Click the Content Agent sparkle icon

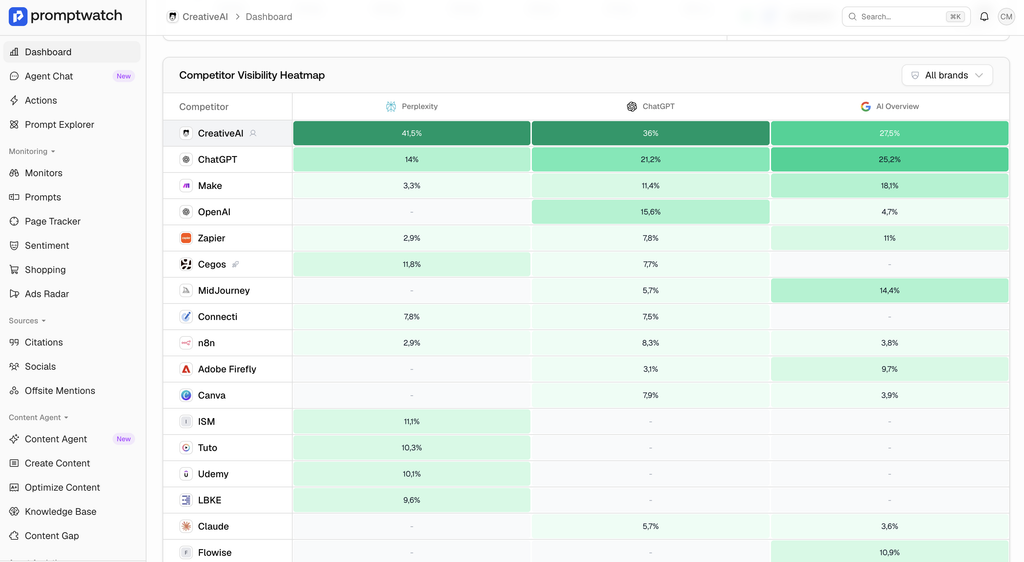tap(14, 439)
